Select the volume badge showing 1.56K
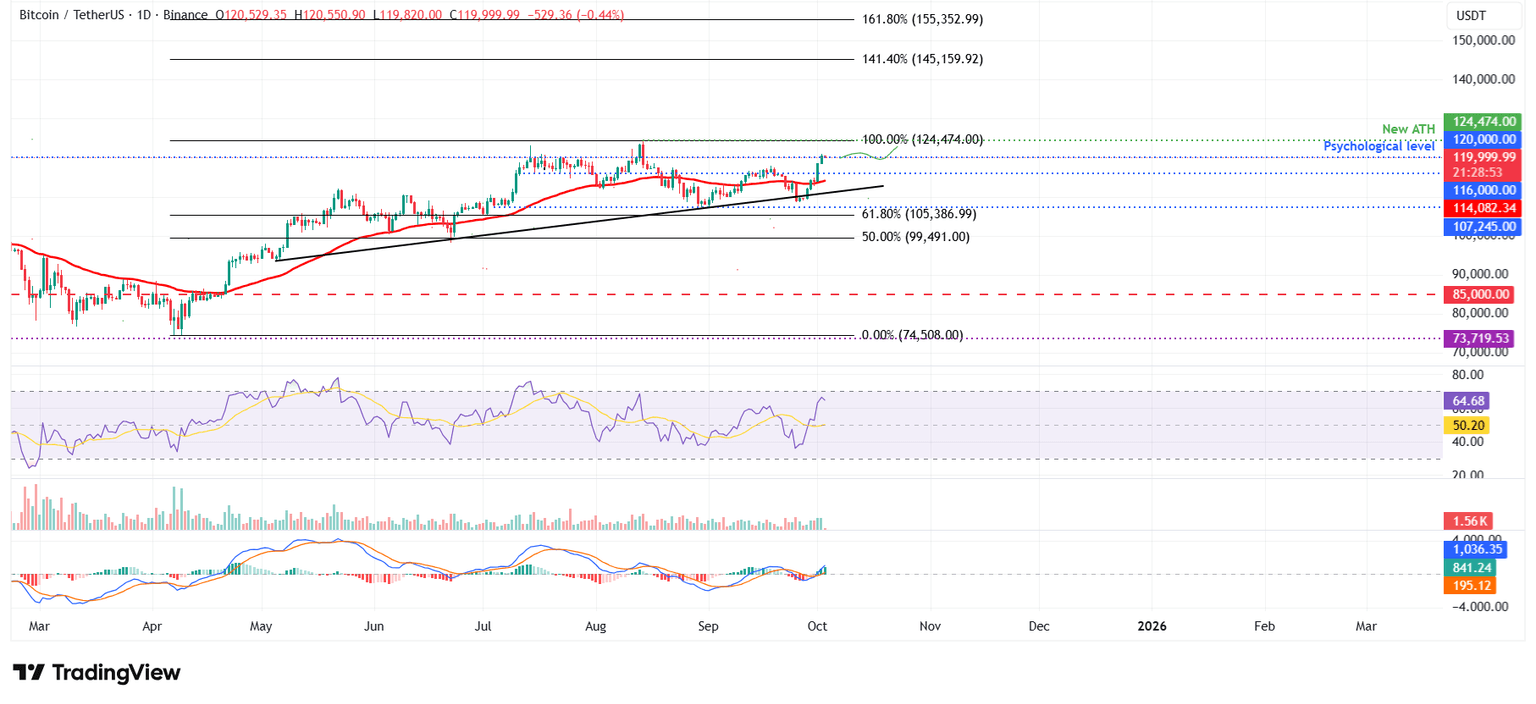This screenshot has width=1536, height=704. click(x=1470, y=521)
